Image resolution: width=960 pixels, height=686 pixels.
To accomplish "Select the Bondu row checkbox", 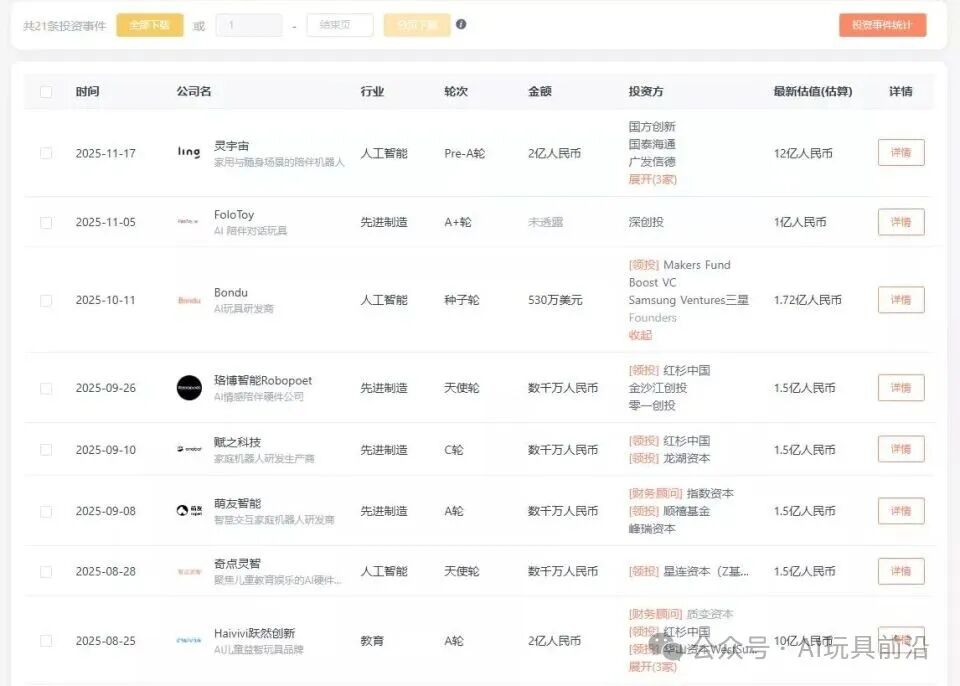I will (46, 301).
